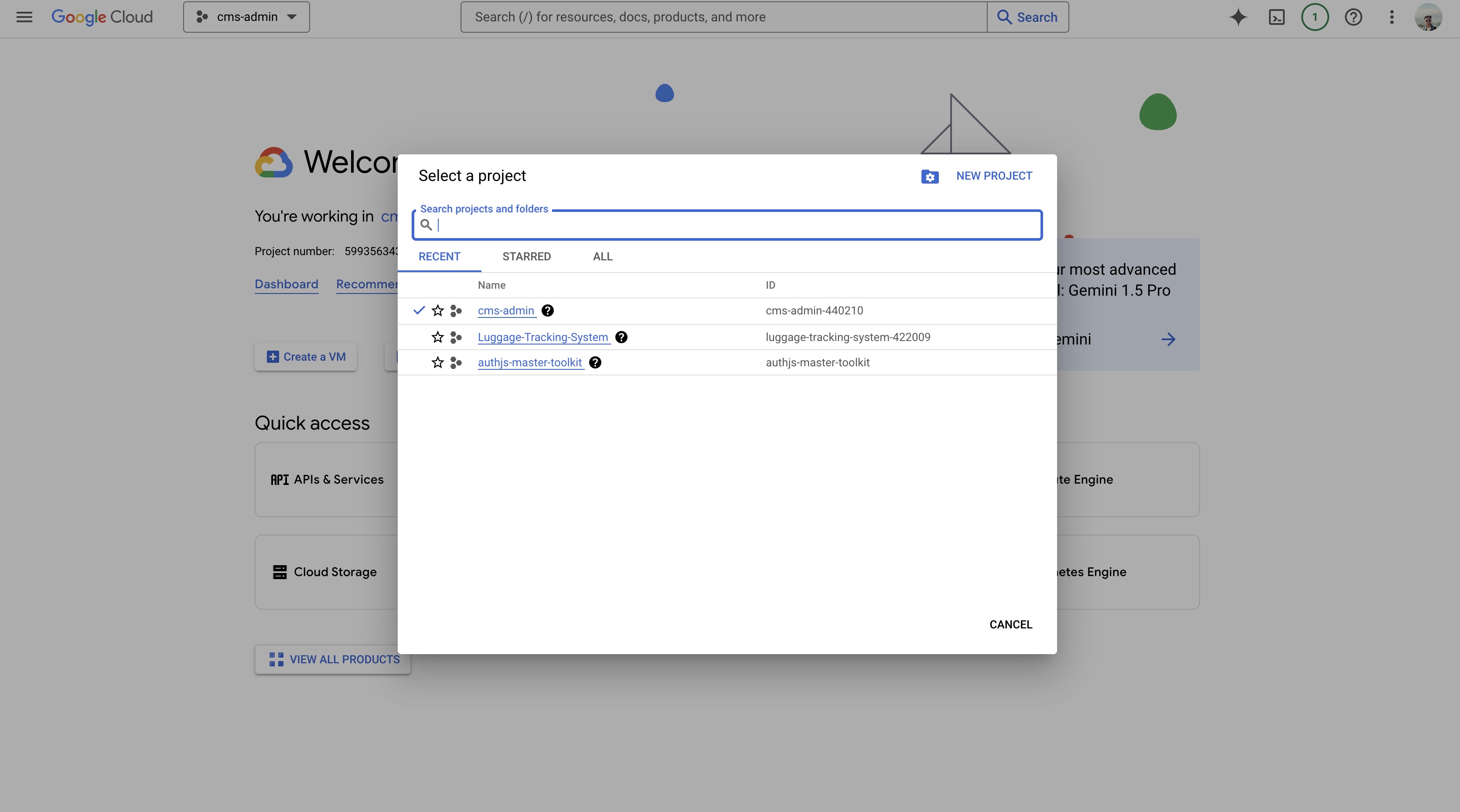The image size is (1460, 812).
Task: Open the main navigation hamburger menu
Action: 24,17
